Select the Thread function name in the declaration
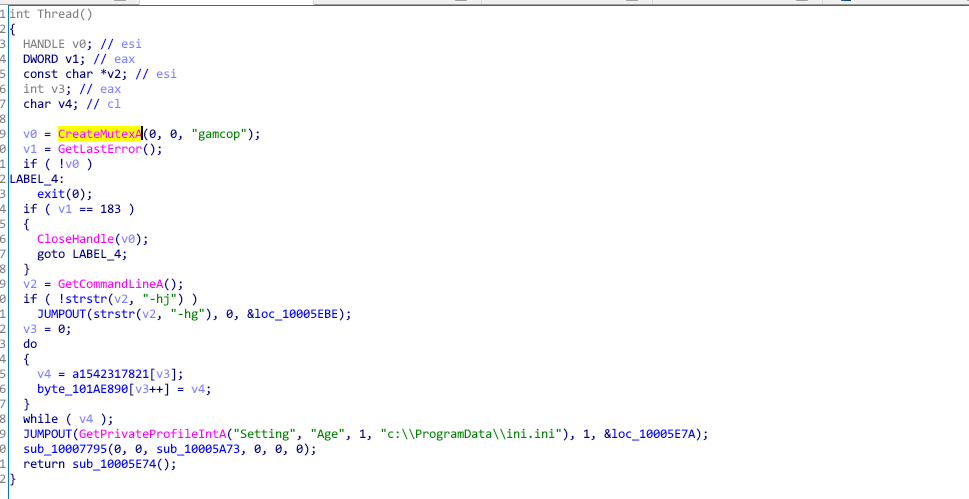The image size is (969, 499). coord(58,14)
